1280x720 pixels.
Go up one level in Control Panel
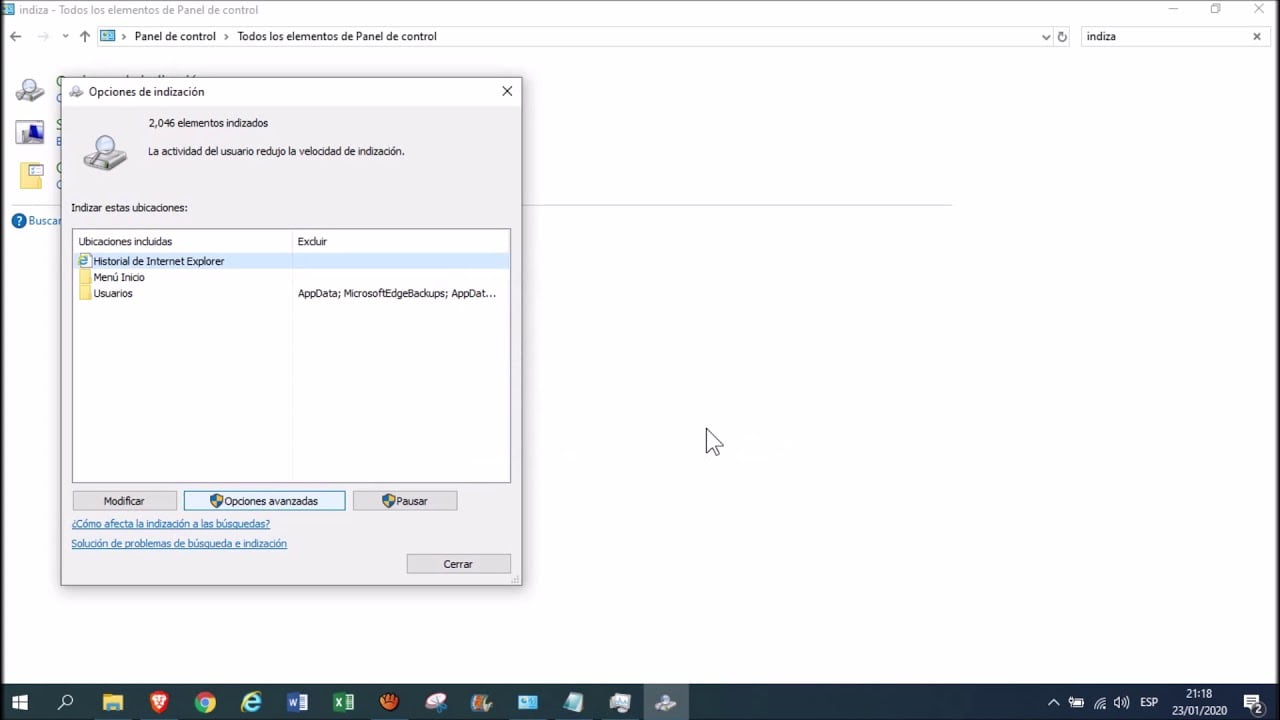[x=84, y=36]
